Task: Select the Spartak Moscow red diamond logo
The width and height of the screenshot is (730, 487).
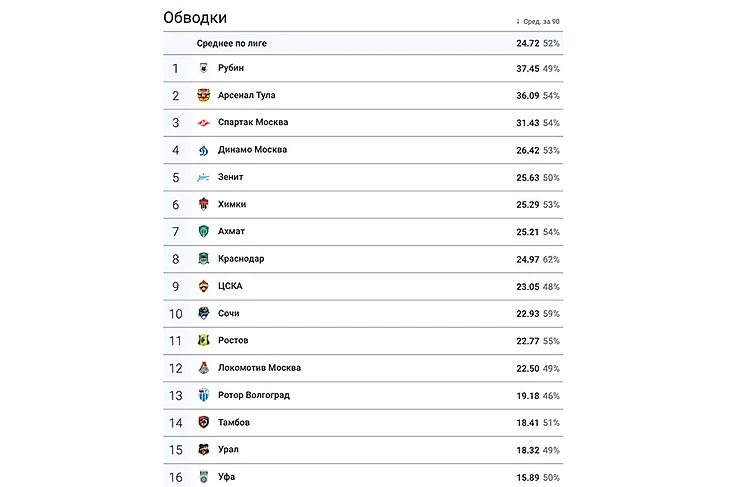Action: click(203, 123)
